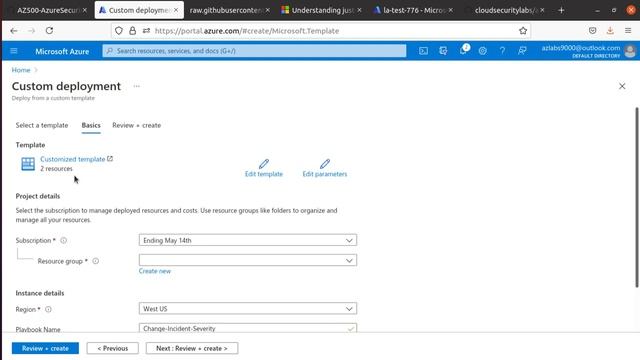Close the Custom deployment blade

click(x=622, y=86)
